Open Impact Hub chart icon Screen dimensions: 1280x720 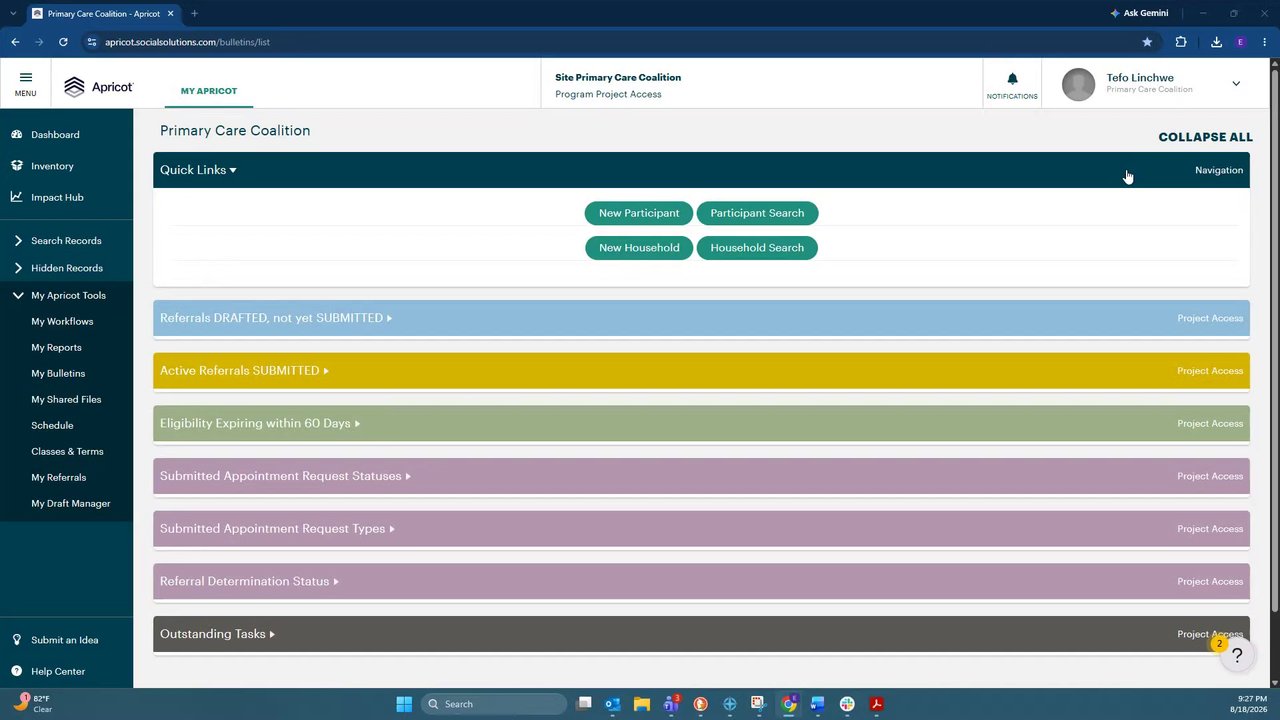point(17,197)
